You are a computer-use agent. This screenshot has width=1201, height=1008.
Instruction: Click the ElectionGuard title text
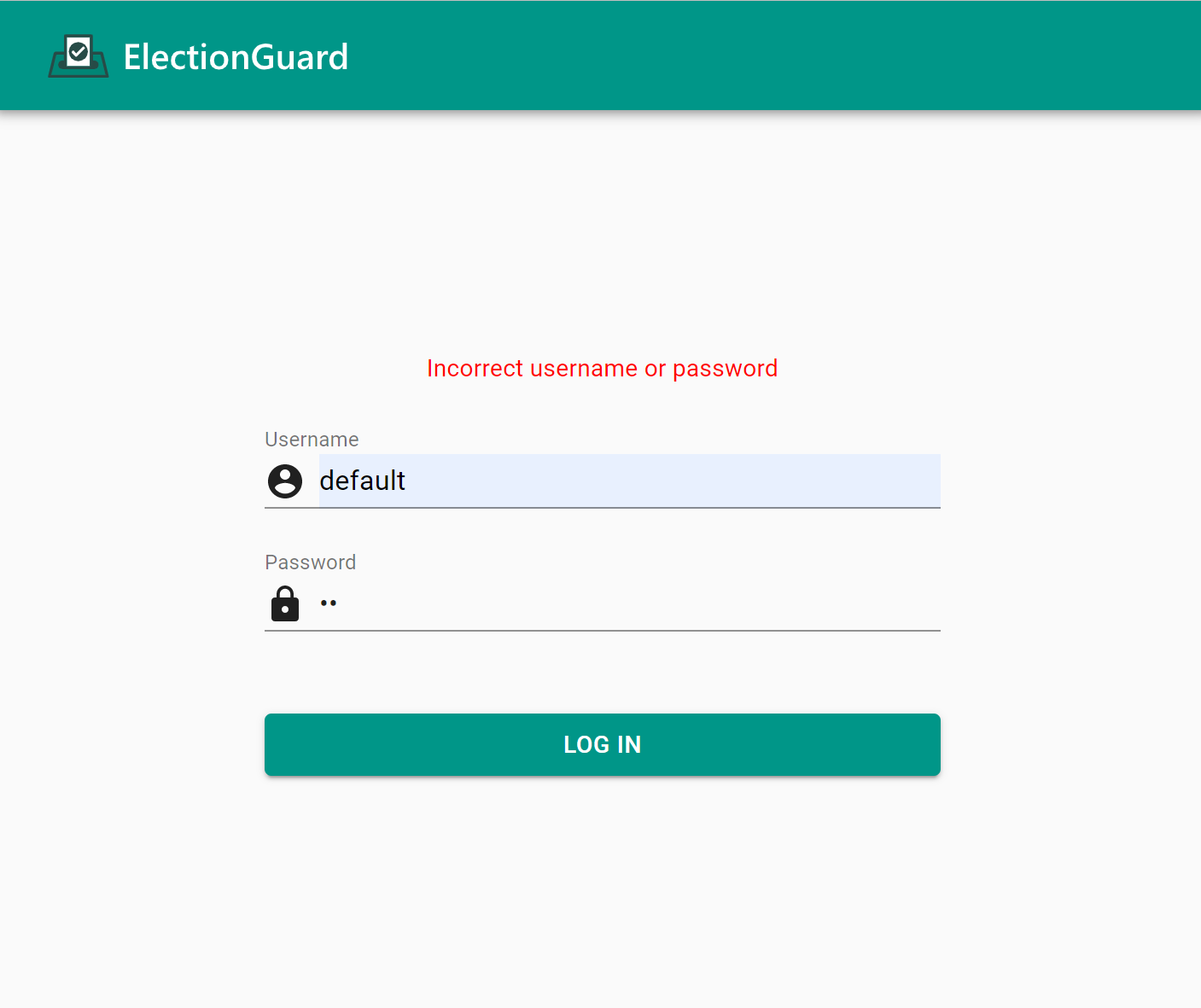pos(236,56)
